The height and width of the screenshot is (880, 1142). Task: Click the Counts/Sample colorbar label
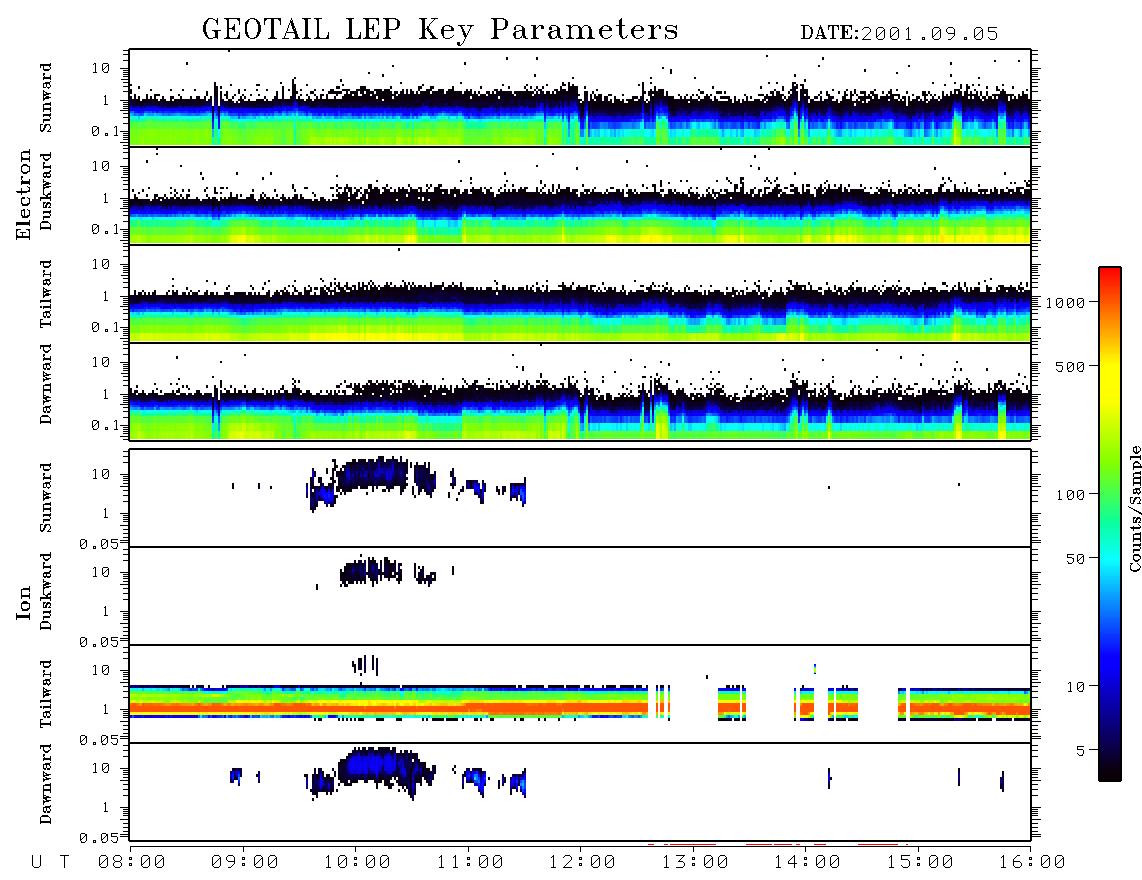click(1134, 508)
